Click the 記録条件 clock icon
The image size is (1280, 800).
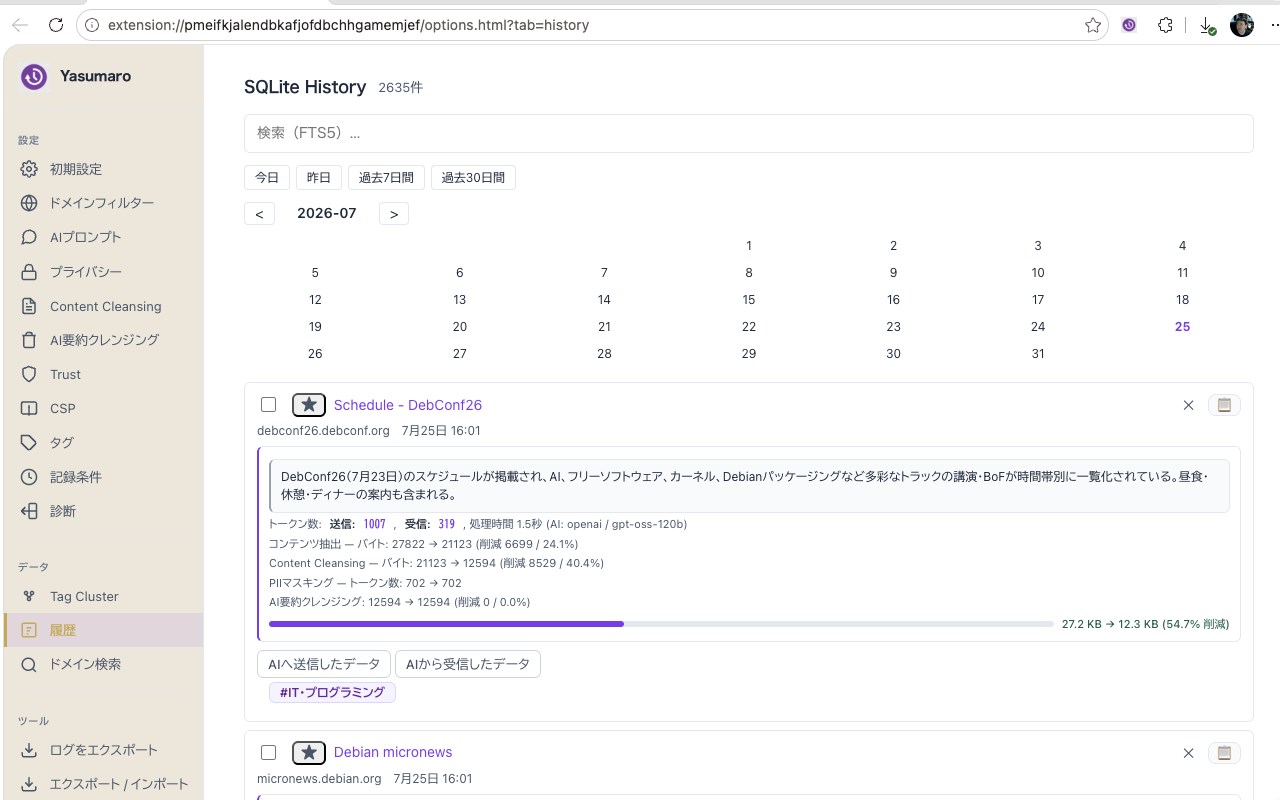(x=29, y=477)
